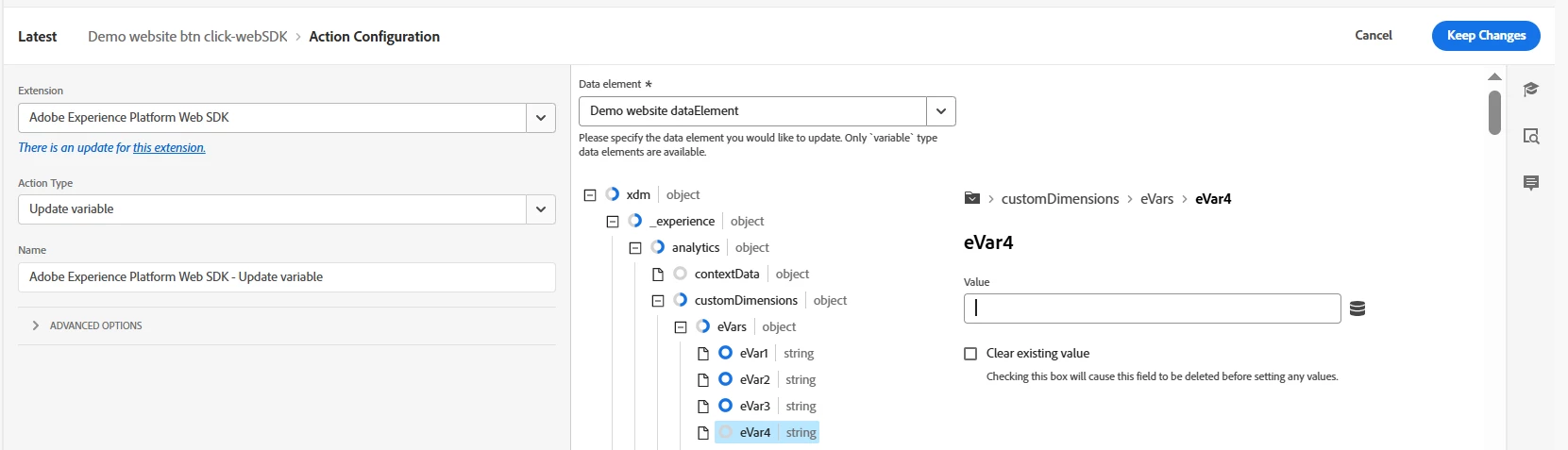1568x450 pixels.
Task: Go to customDimensions in breadcrumb
Action: pos(1060,198)
